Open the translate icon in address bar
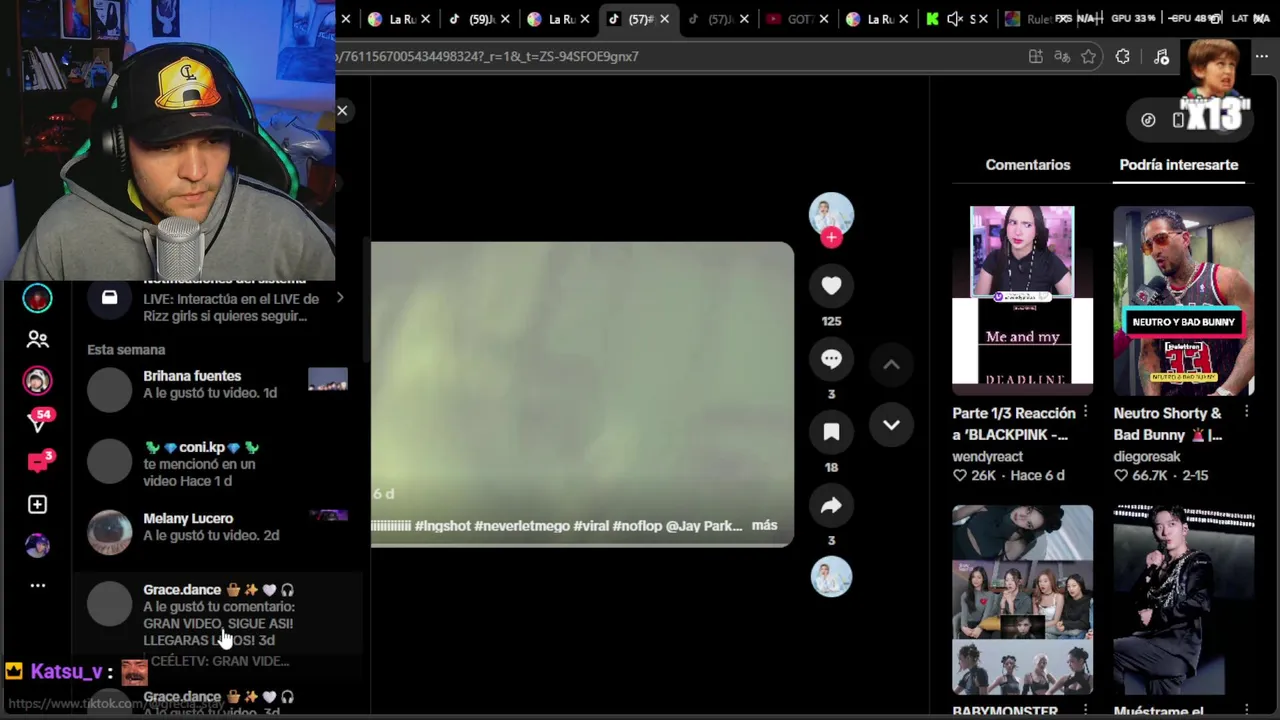 1062,57
